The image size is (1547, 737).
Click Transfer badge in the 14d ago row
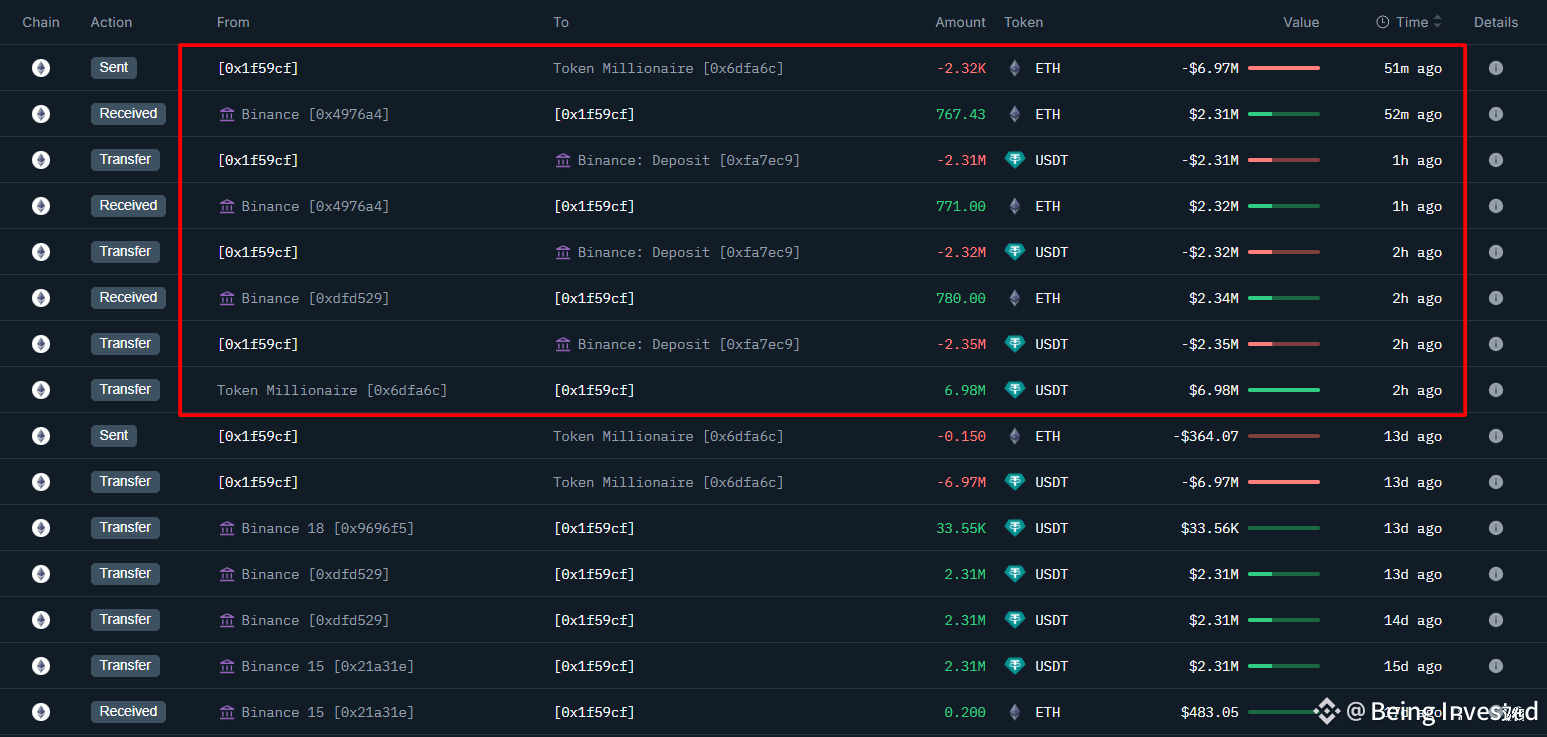125,620
